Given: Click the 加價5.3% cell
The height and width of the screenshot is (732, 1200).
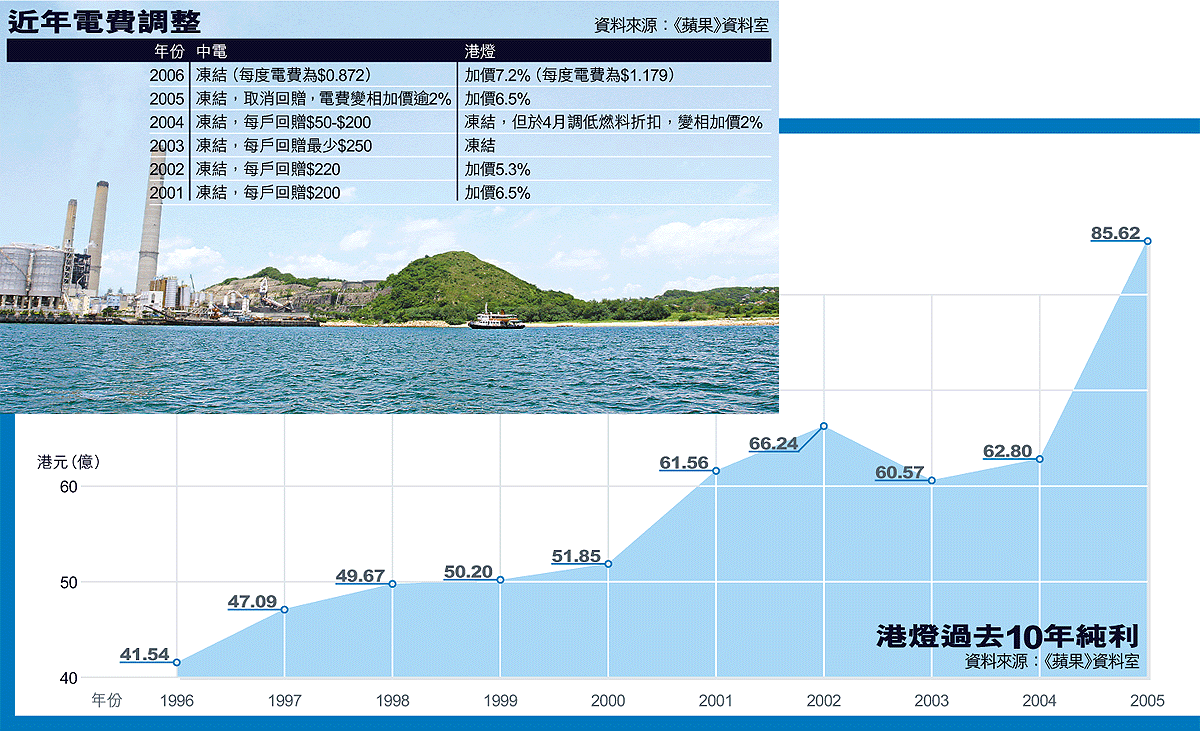Looking at the screenshot, I should 498,169.
